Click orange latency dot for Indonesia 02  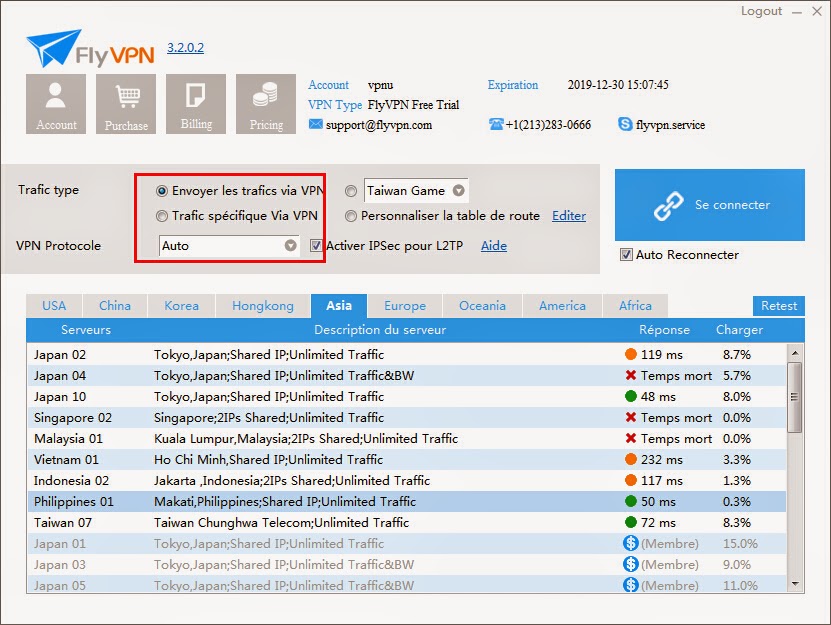(x=631, y=480)
